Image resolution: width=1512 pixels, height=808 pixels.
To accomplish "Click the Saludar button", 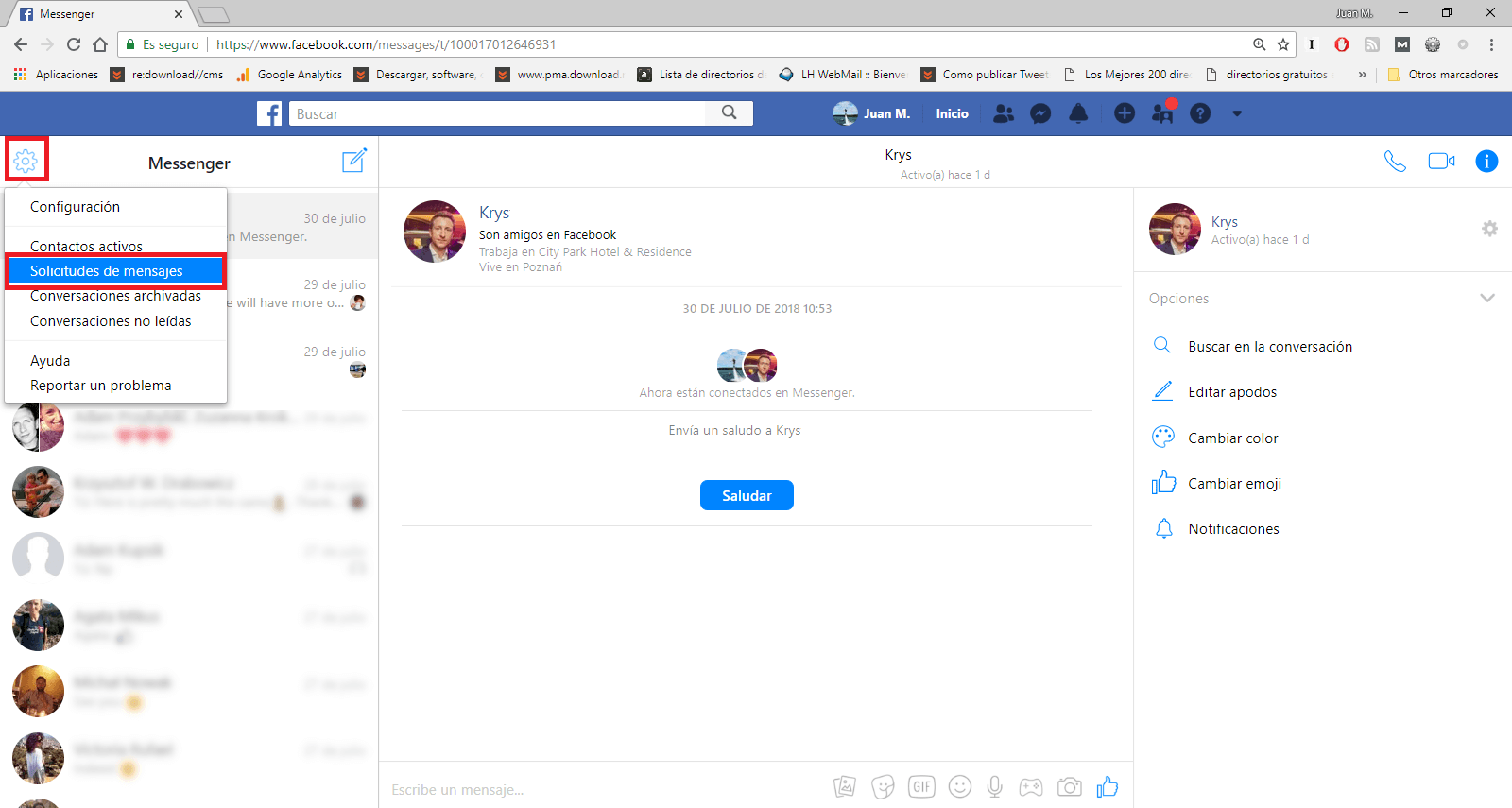I will [747, 495].
